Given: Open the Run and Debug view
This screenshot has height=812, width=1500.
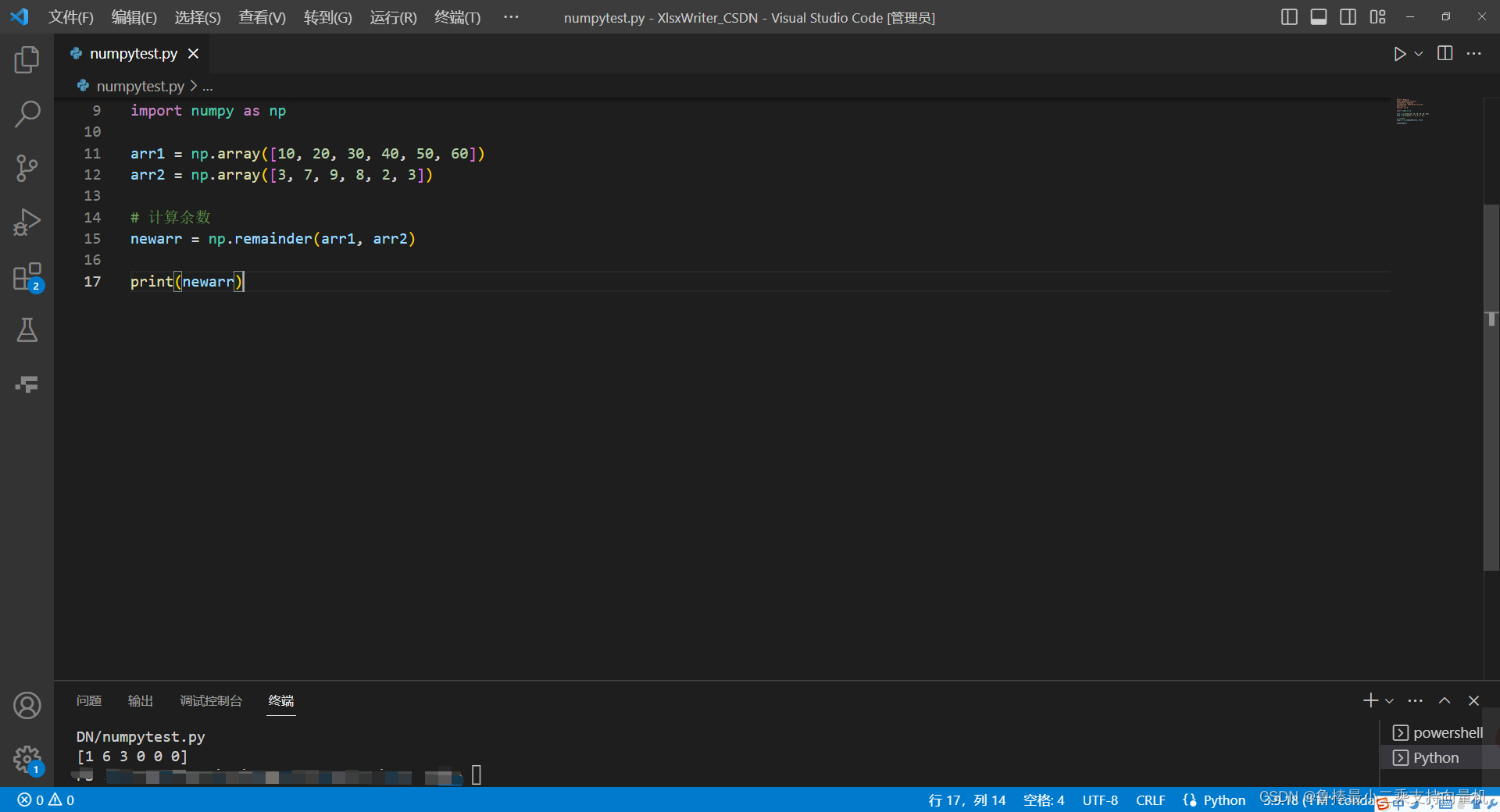Looking at the screenshot, I should (27, 222).
